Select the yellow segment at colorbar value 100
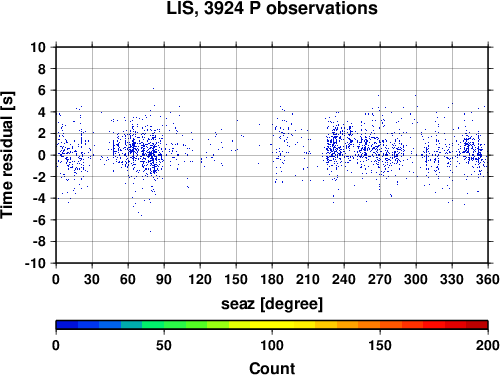Screen dimensions: 500x375 [x=272, y=325]
